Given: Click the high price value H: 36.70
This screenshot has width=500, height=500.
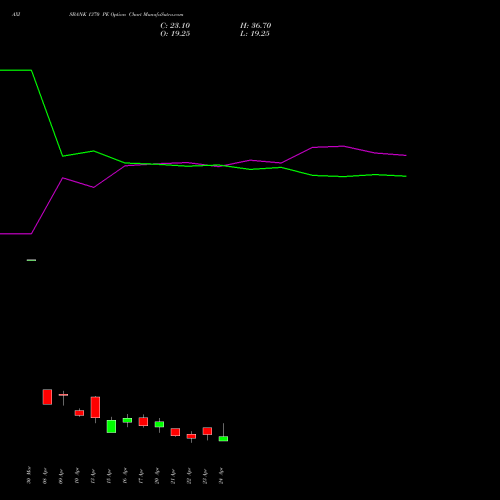Looking at the screenshot, I should 255,26.
